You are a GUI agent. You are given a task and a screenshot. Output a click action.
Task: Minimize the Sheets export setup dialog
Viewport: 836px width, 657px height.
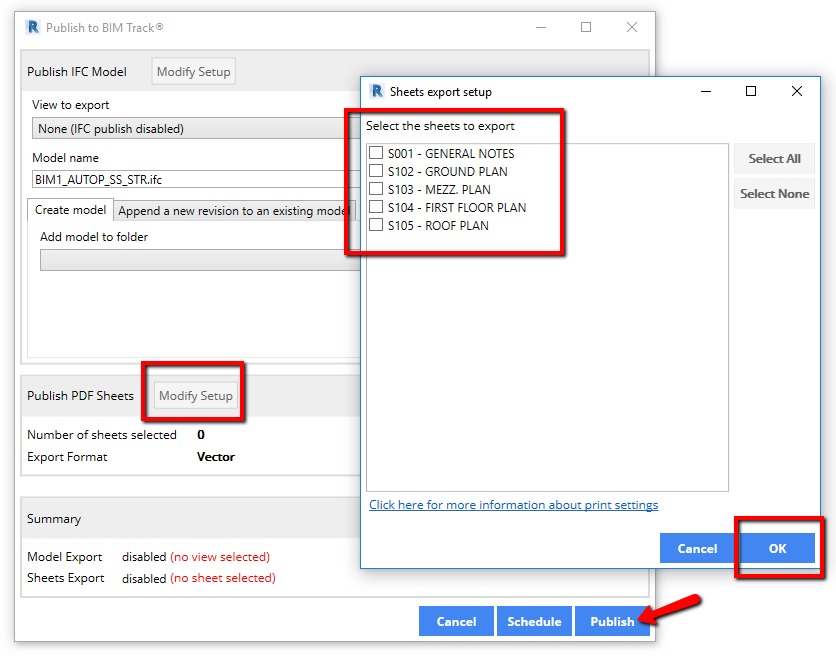click(706, 91)
